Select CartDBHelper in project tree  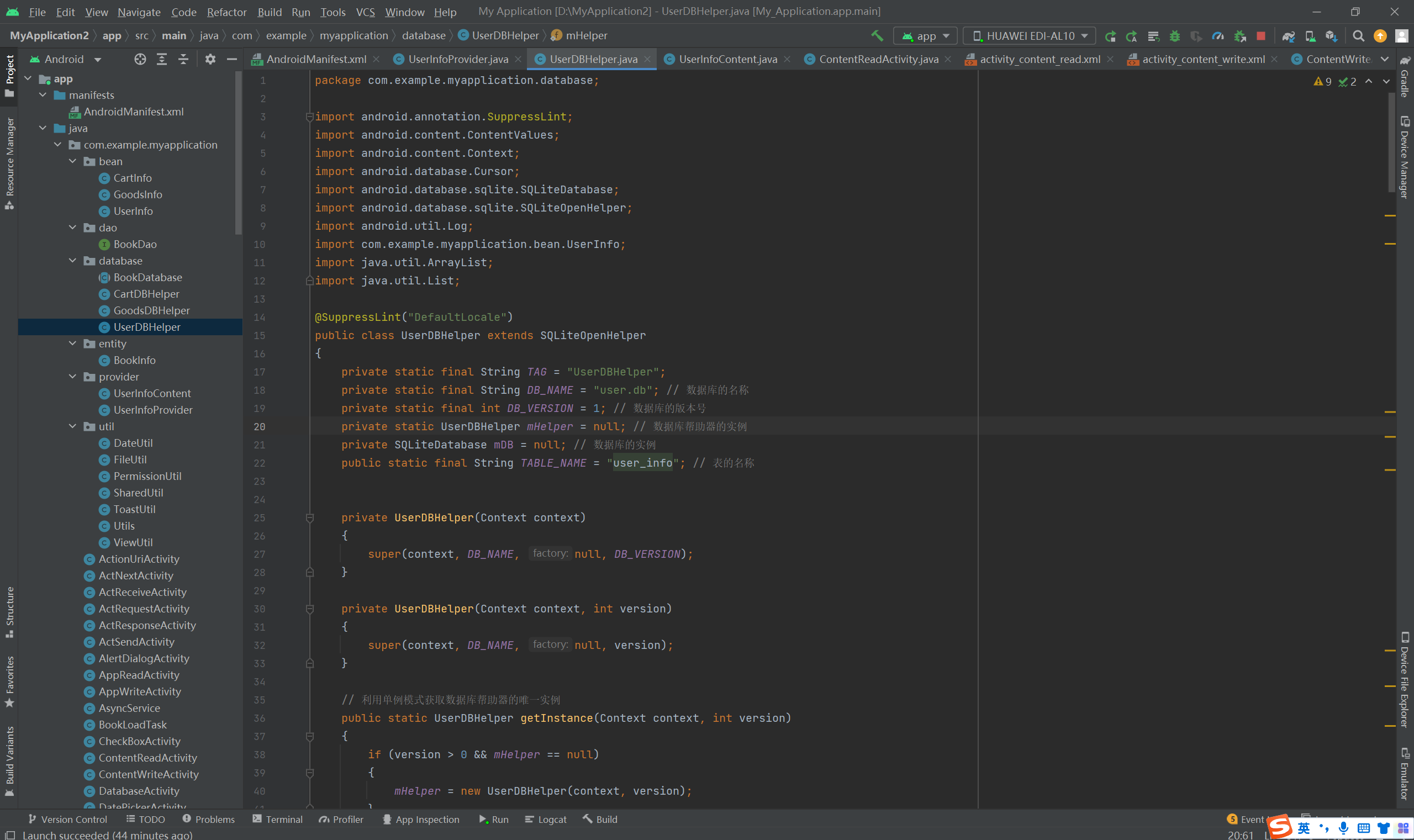point(146,294)
